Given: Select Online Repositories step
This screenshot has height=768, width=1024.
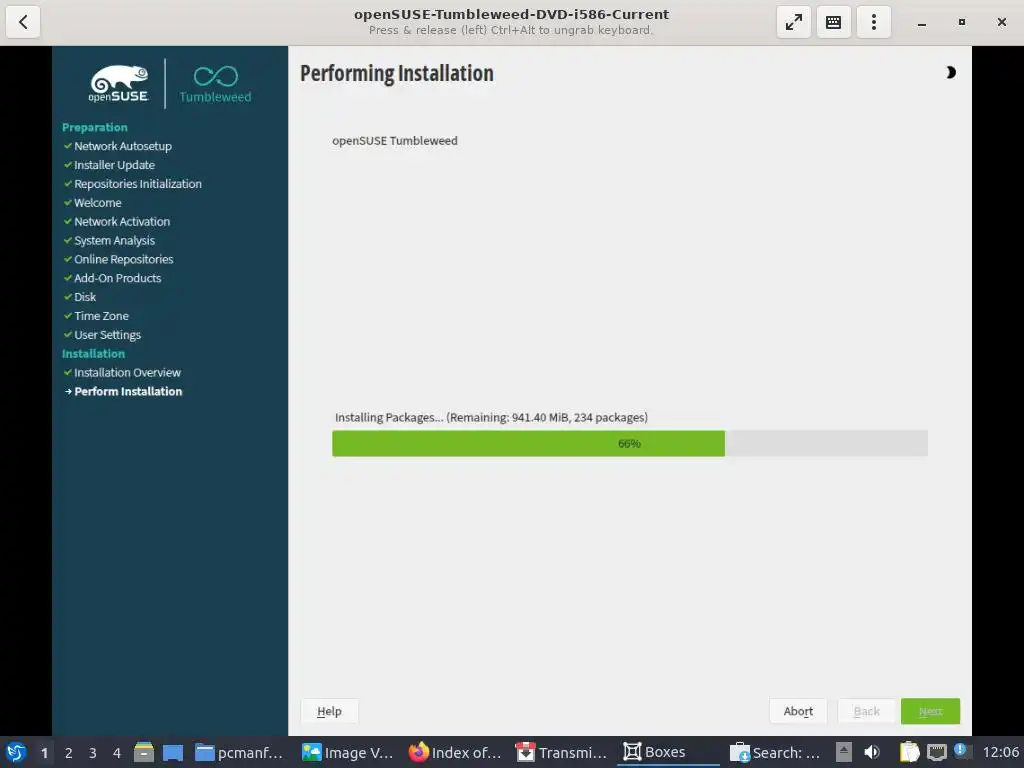Looking at the screenshot, I should pos(123,259).
